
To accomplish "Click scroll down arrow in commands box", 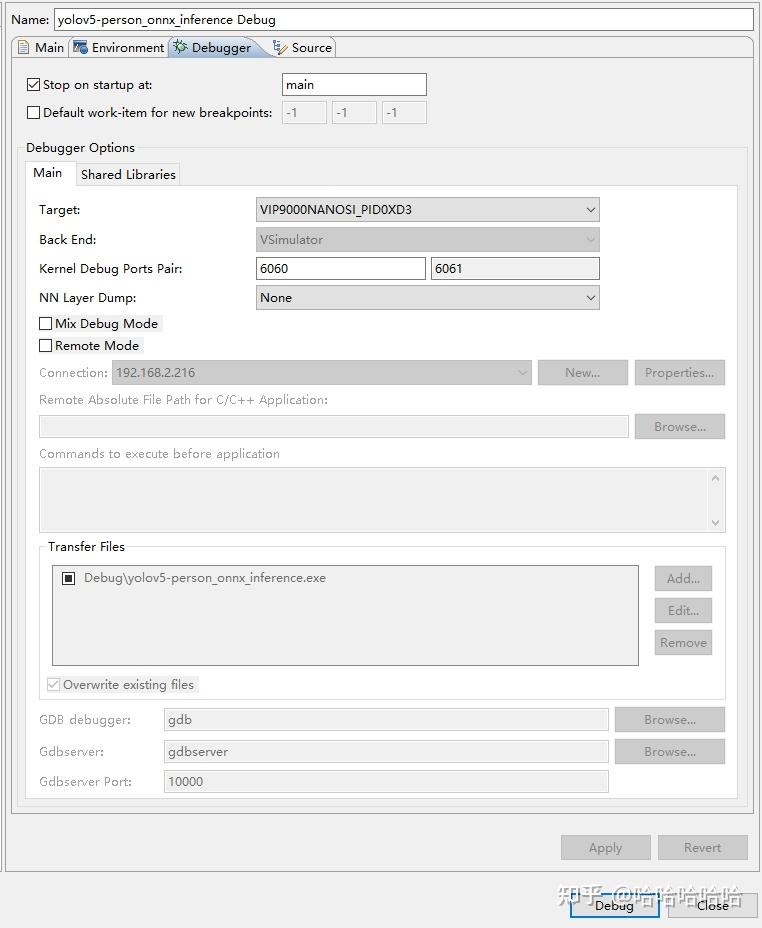I will [715, 523].
